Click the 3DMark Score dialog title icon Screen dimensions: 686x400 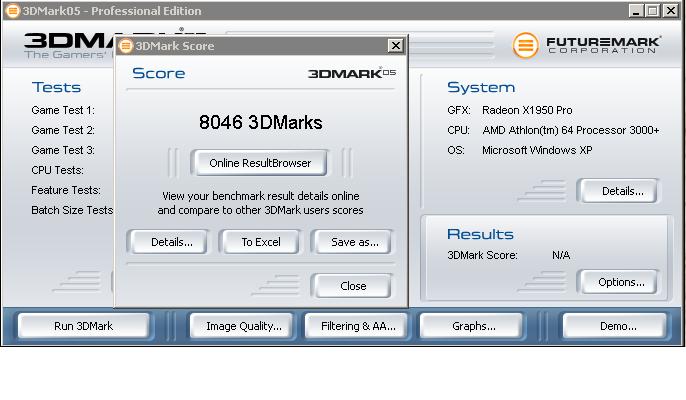pos(126,46)
